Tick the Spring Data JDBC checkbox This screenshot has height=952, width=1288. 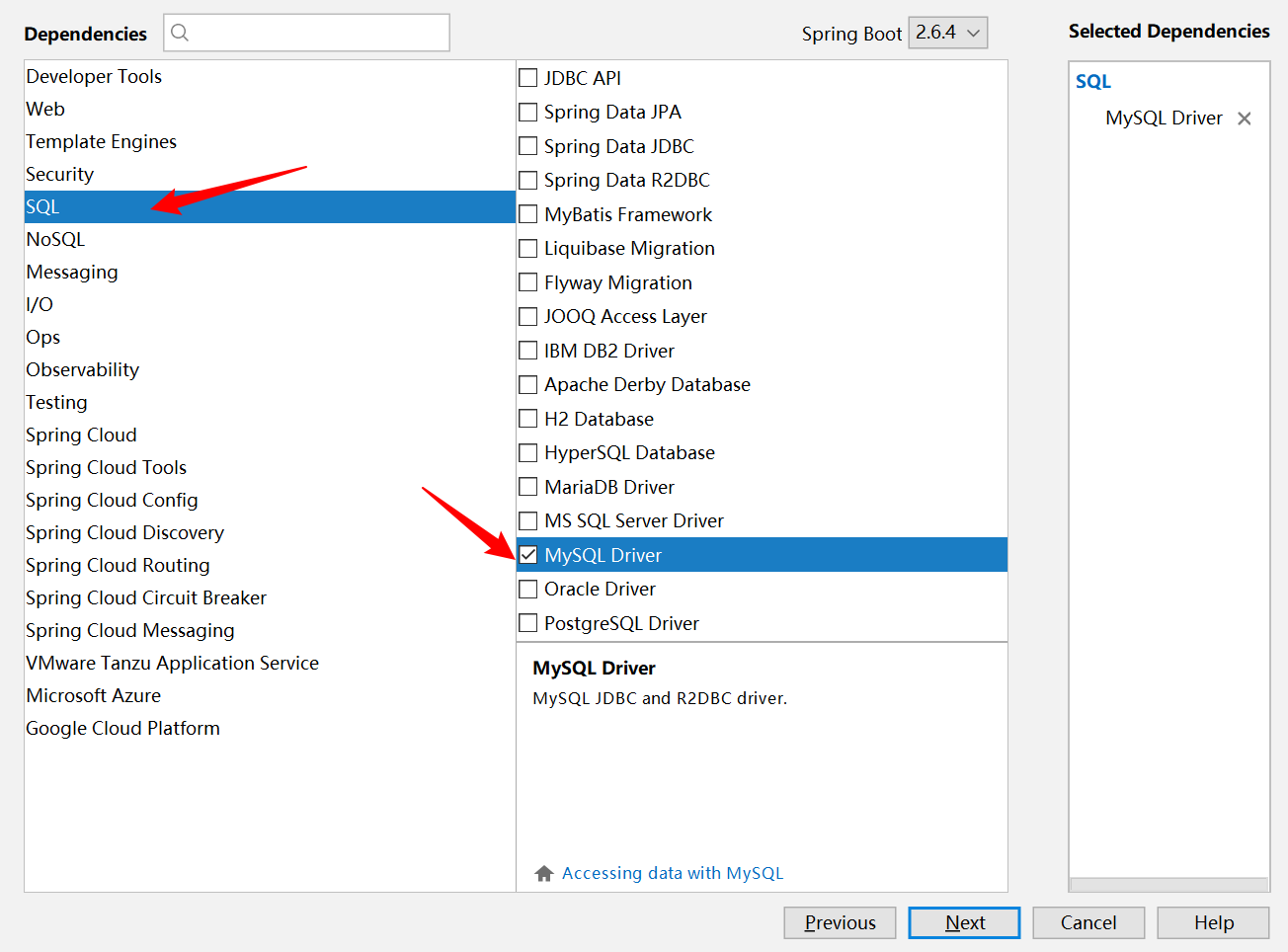528,146
